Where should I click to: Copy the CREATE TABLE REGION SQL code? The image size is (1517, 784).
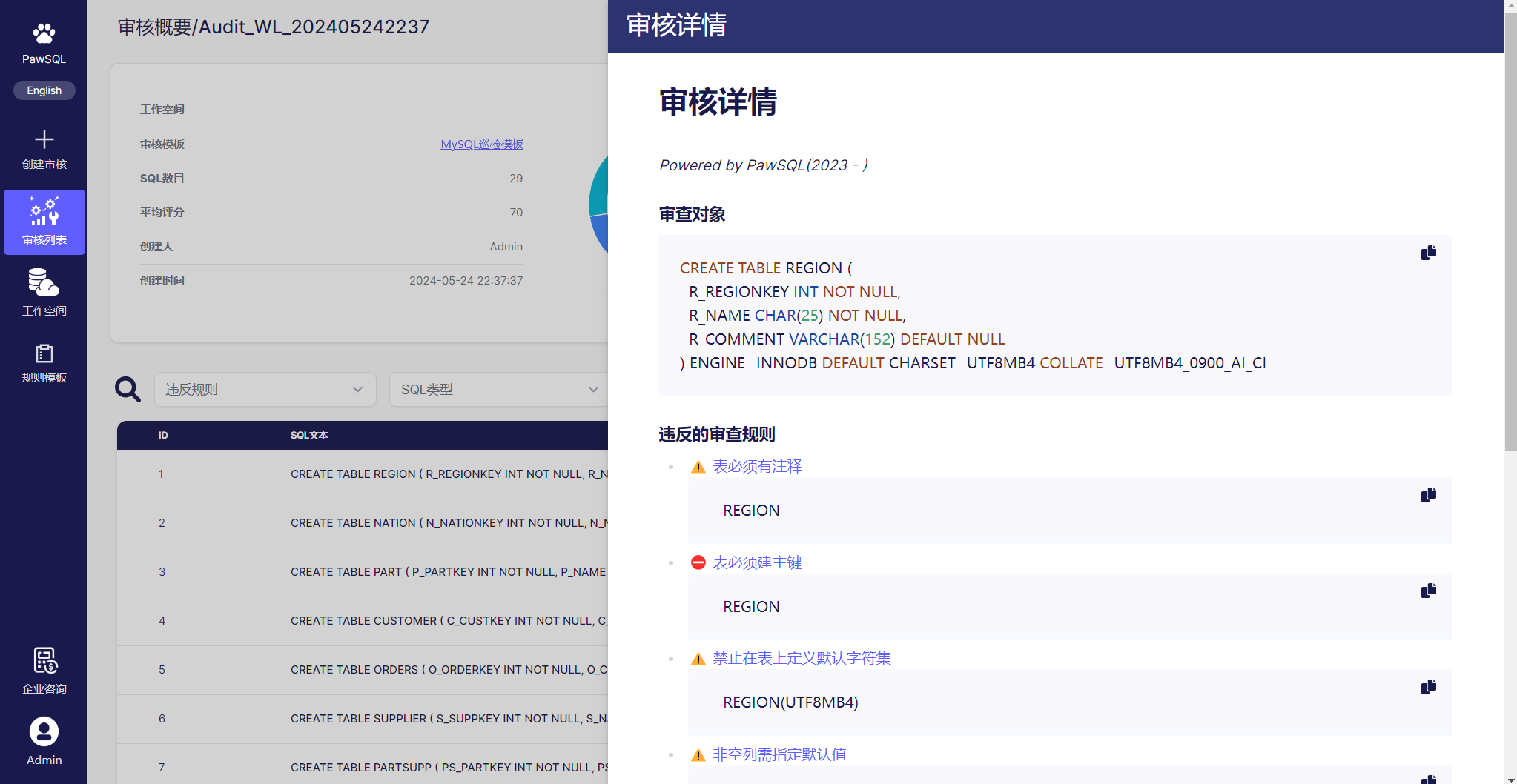[1428, 253]
